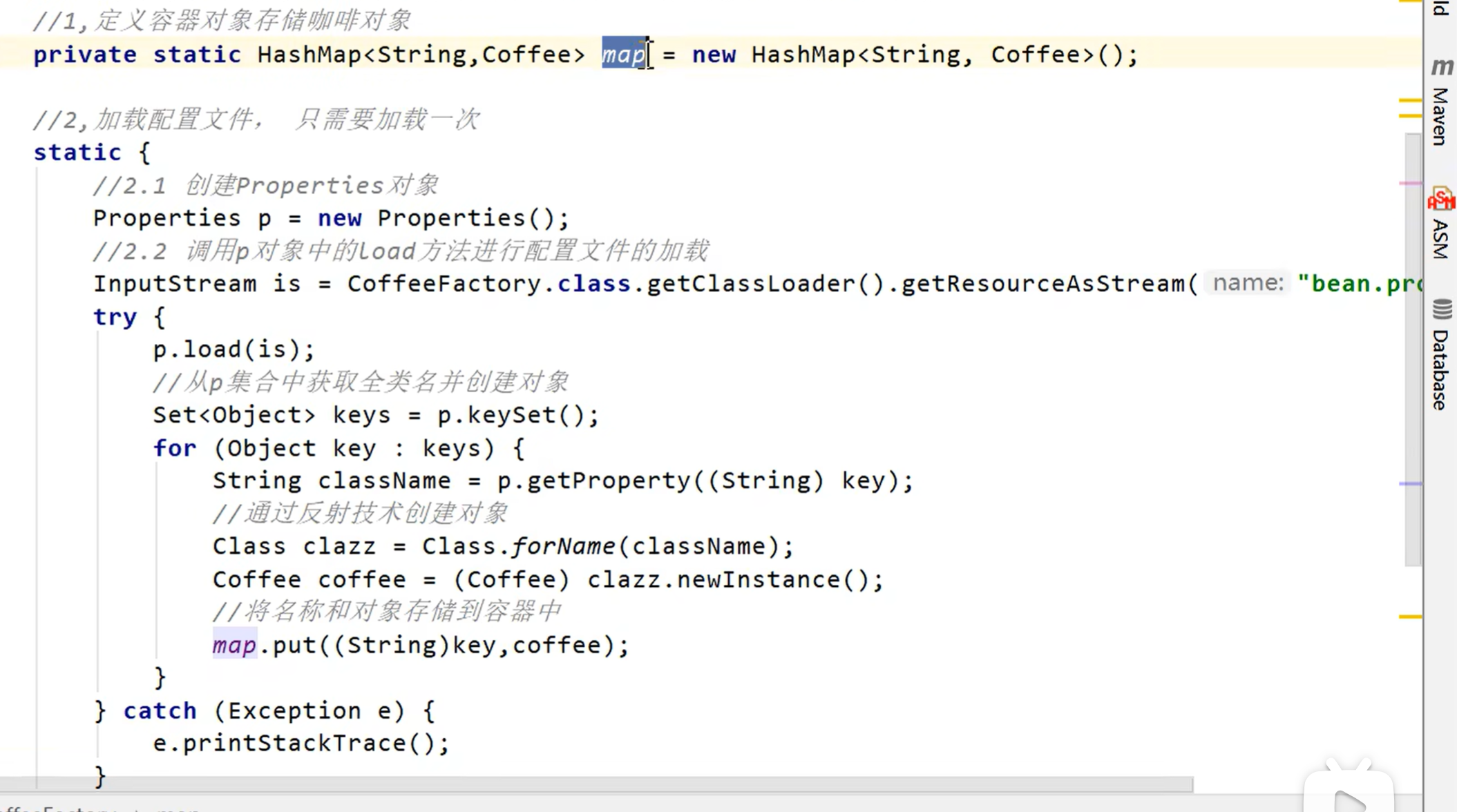Click the getResourceAsStream method name
Viewport: 1457px width, 812px height.
coord(1043,284)
